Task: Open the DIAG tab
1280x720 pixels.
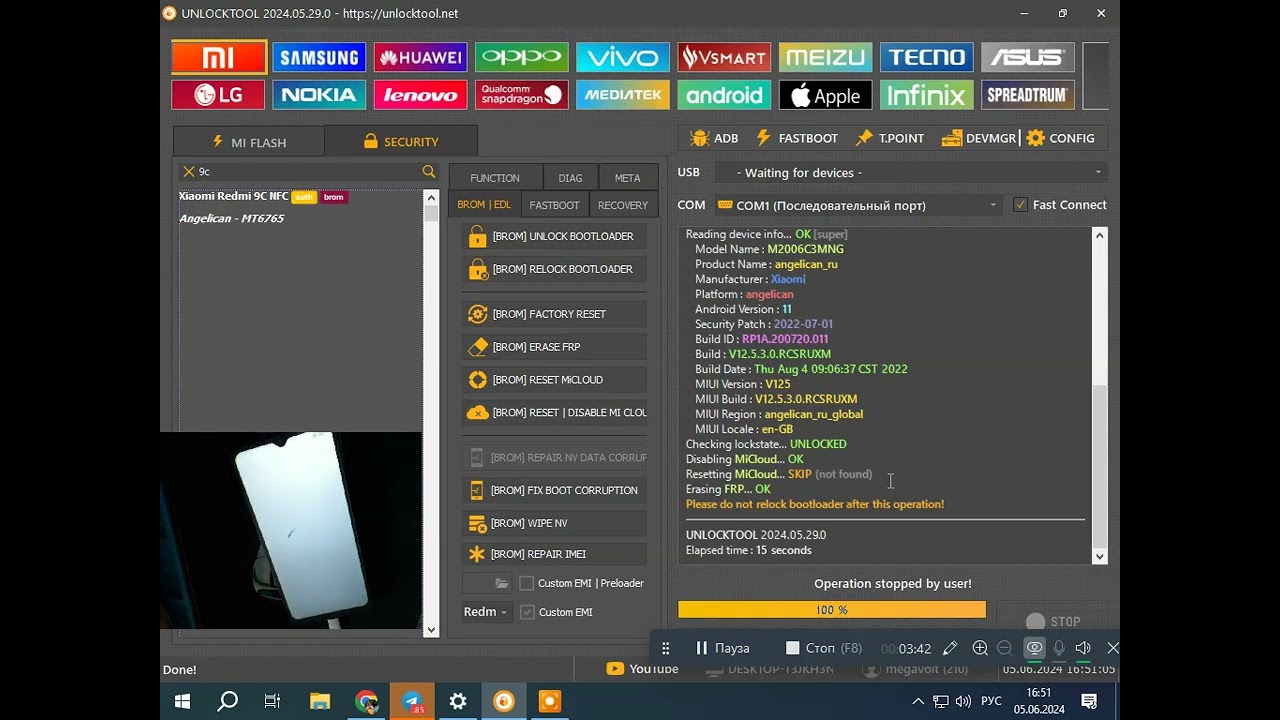Action: click(570, 178)
